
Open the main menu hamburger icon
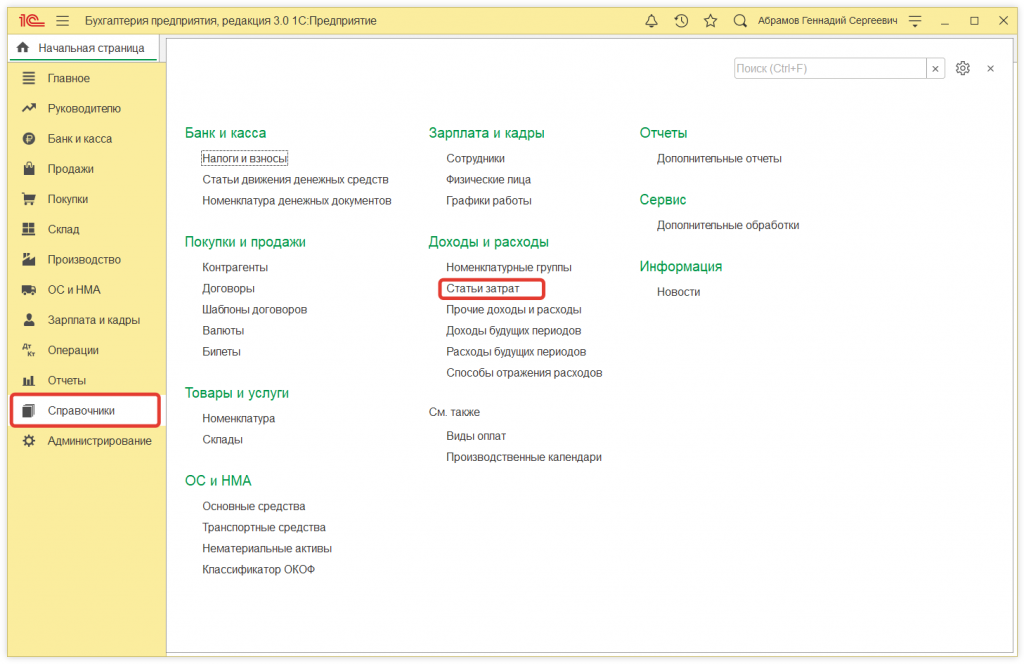[61, 20]
